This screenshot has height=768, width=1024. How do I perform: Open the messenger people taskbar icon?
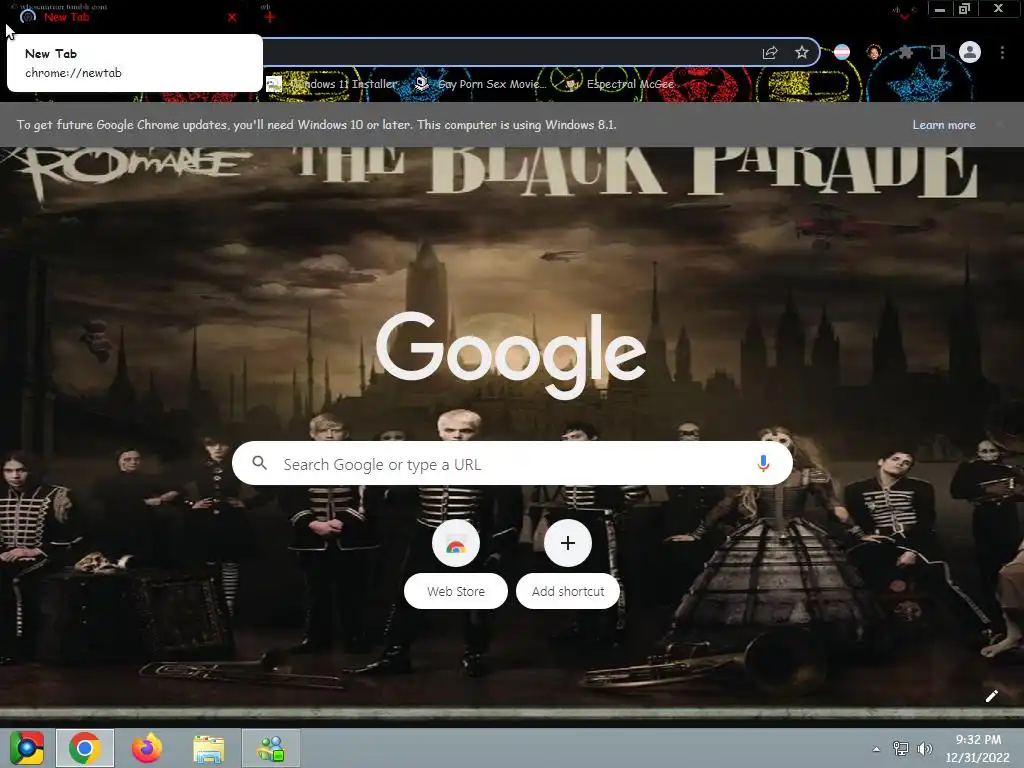(x=271, y=748)
